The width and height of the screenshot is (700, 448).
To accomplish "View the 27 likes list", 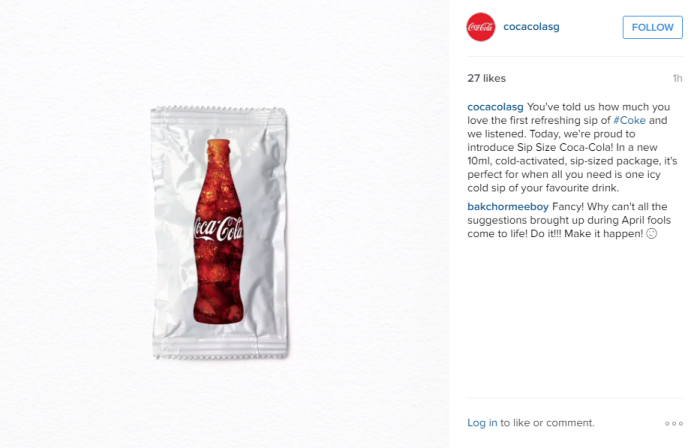I will pos(487,78).
